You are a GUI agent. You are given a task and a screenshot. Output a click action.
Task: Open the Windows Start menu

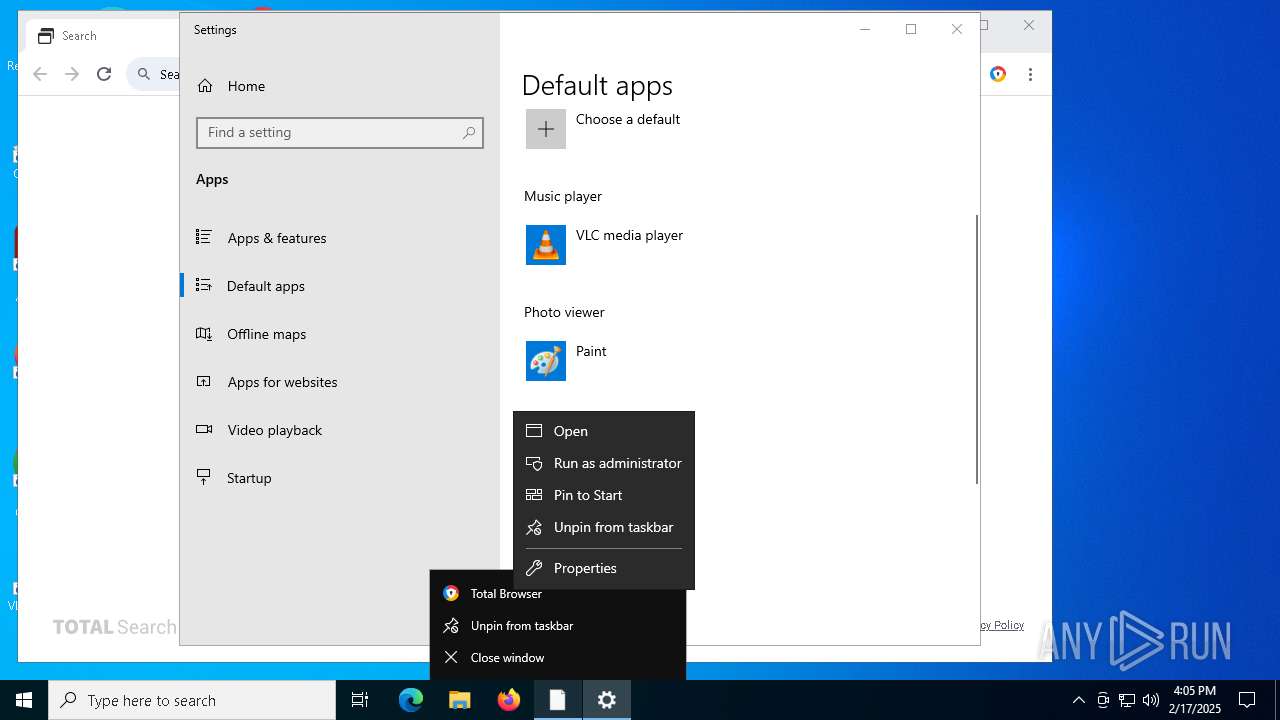click(x=24, y=700)
